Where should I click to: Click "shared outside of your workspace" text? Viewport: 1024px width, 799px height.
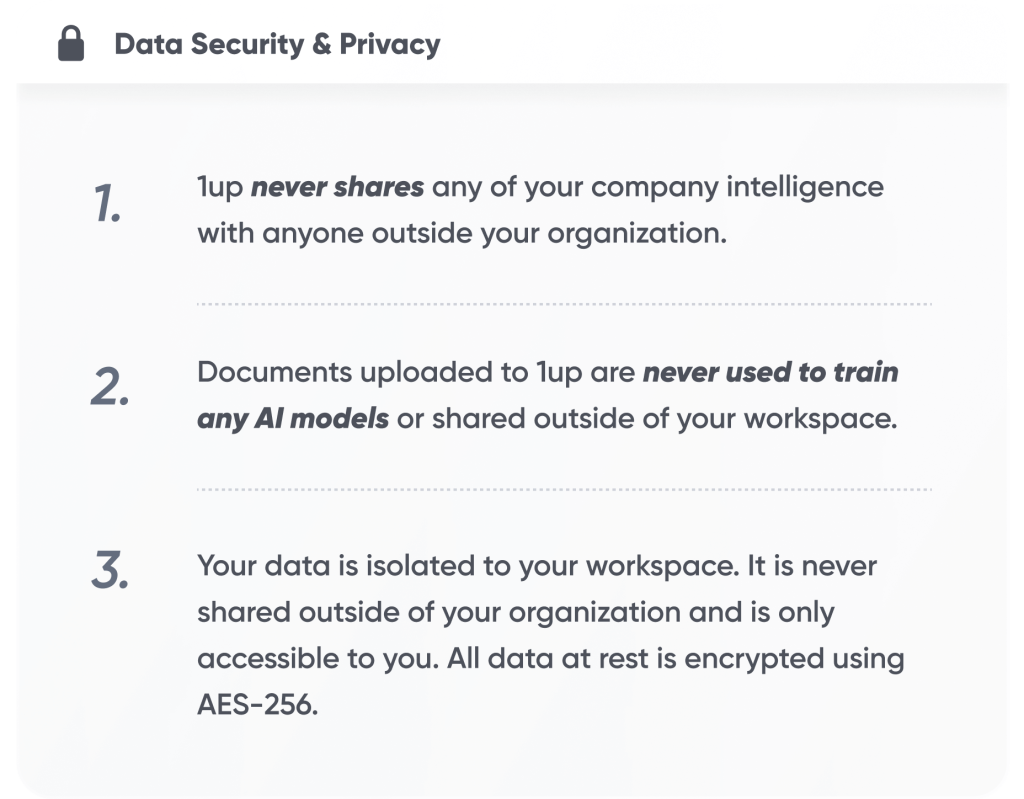coord(662,419)
